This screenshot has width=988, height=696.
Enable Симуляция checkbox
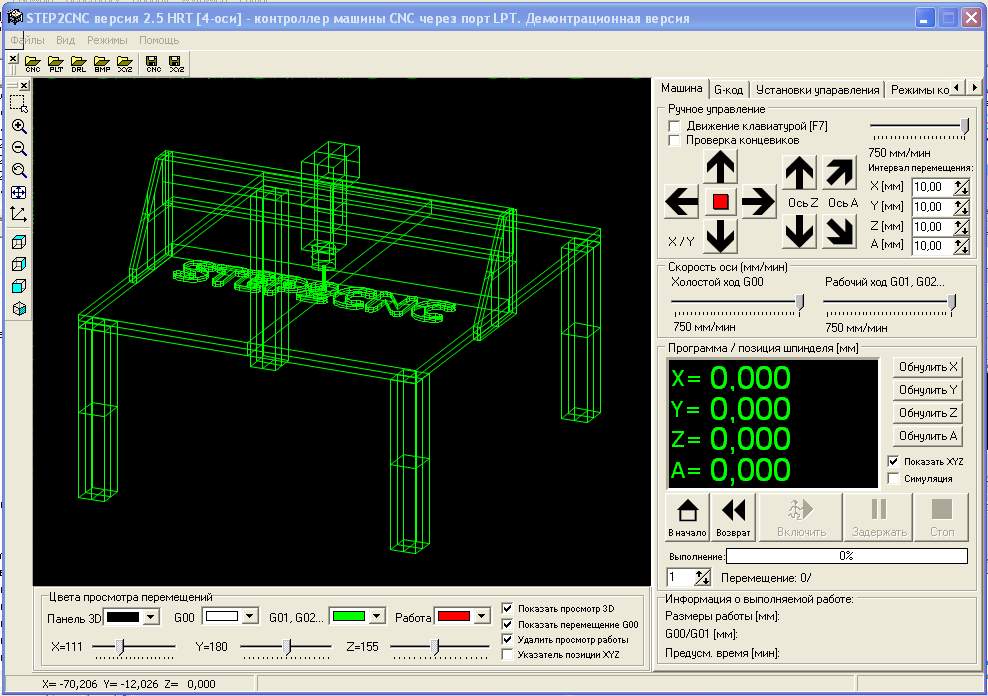pyautogui.click(x=893, y=479)
